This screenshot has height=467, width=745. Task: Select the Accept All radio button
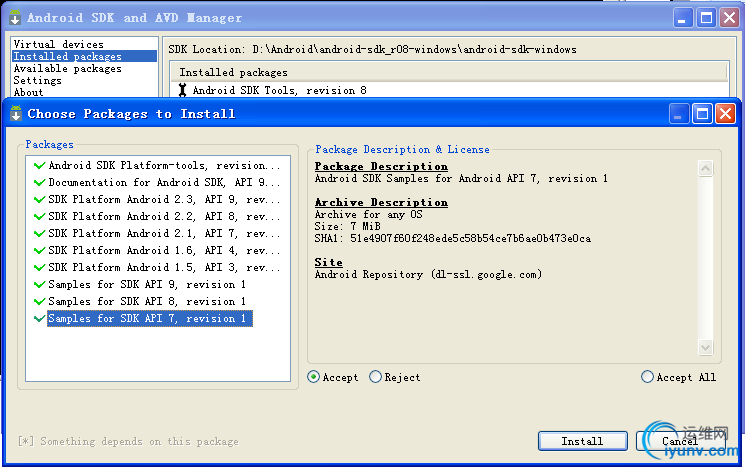[647, 377]
